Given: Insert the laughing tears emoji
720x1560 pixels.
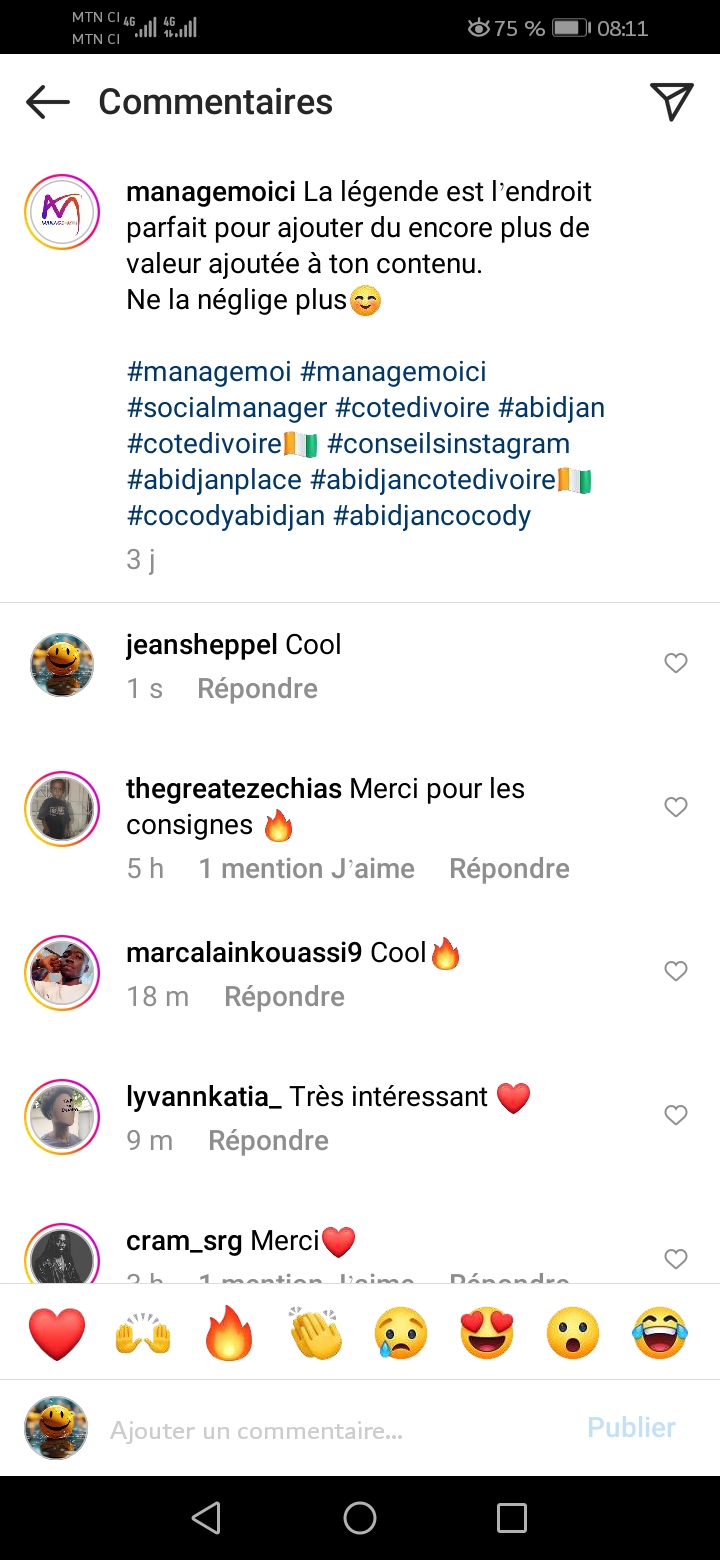Looking at the screenshot, I should pos(660,1334).
